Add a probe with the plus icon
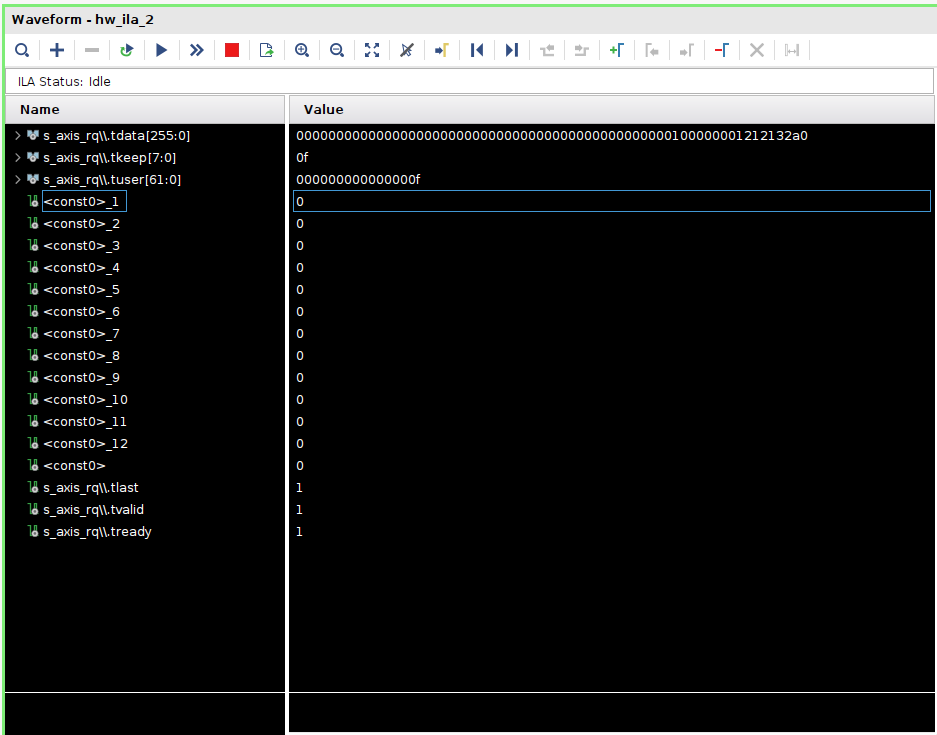This screenshot has height=735, width=937. click(x=57, y=50)
